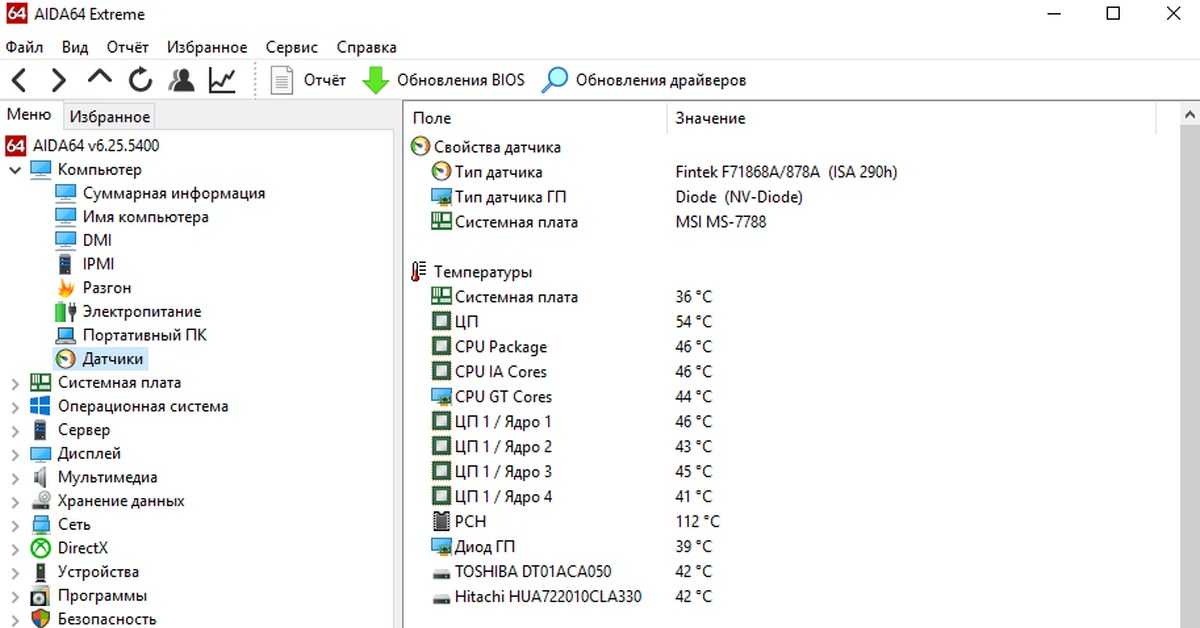Screen dimensions: 1200x628
Task: Click the Операционная система Windows icon
Action: pos(41,407)
